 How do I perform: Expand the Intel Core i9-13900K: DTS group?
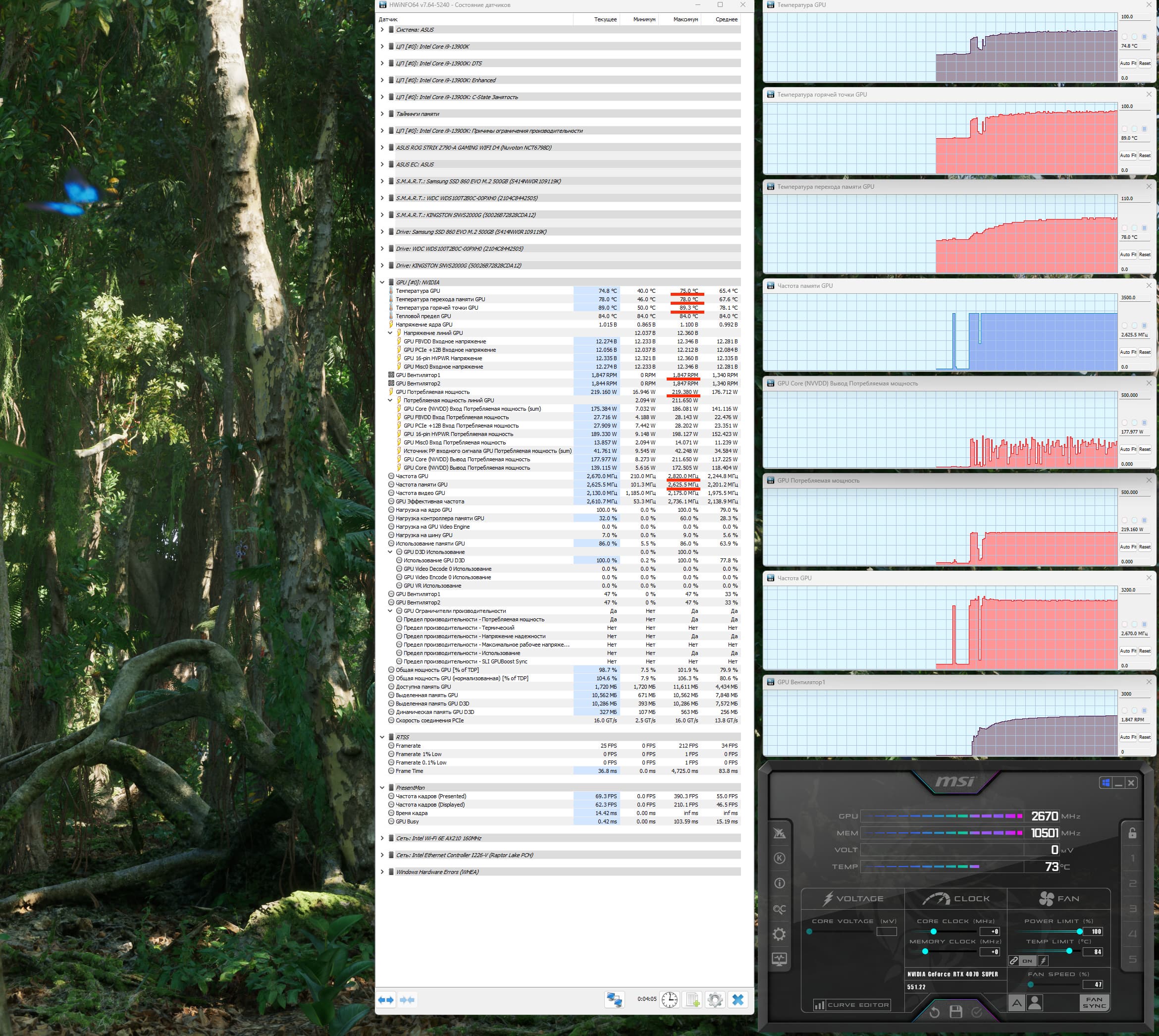[x=382, y=63]
